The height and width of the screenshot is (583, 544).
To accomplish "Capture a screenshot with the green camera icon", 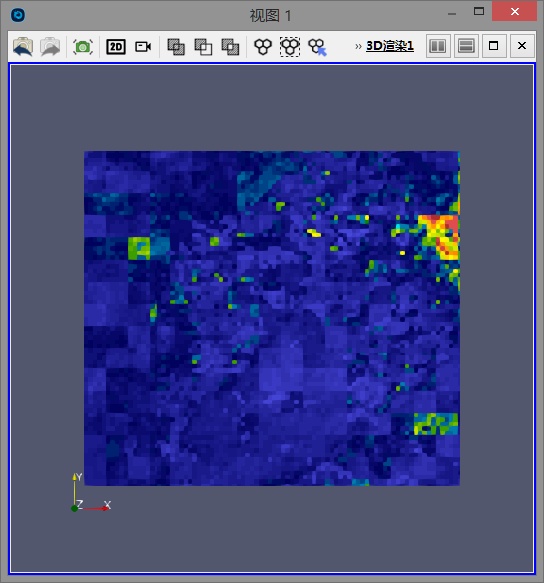I will coord(83,47).
